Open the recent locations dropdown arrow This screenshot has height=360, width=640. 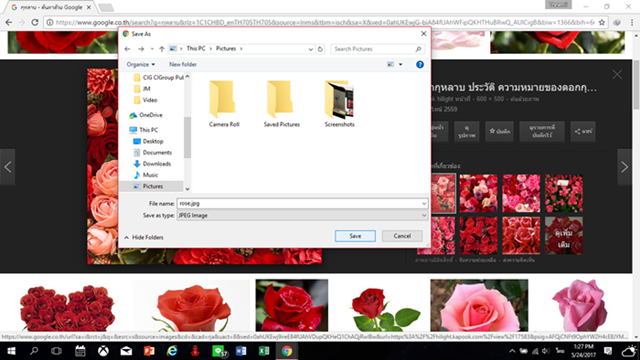point(152,49)
